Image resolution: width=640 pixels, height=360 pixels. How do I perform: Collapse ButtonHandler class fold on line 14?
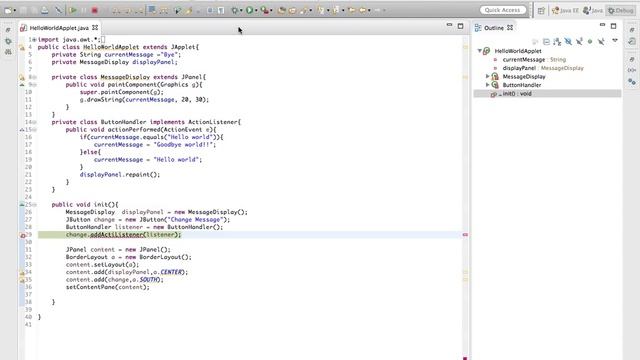point(34,122)
